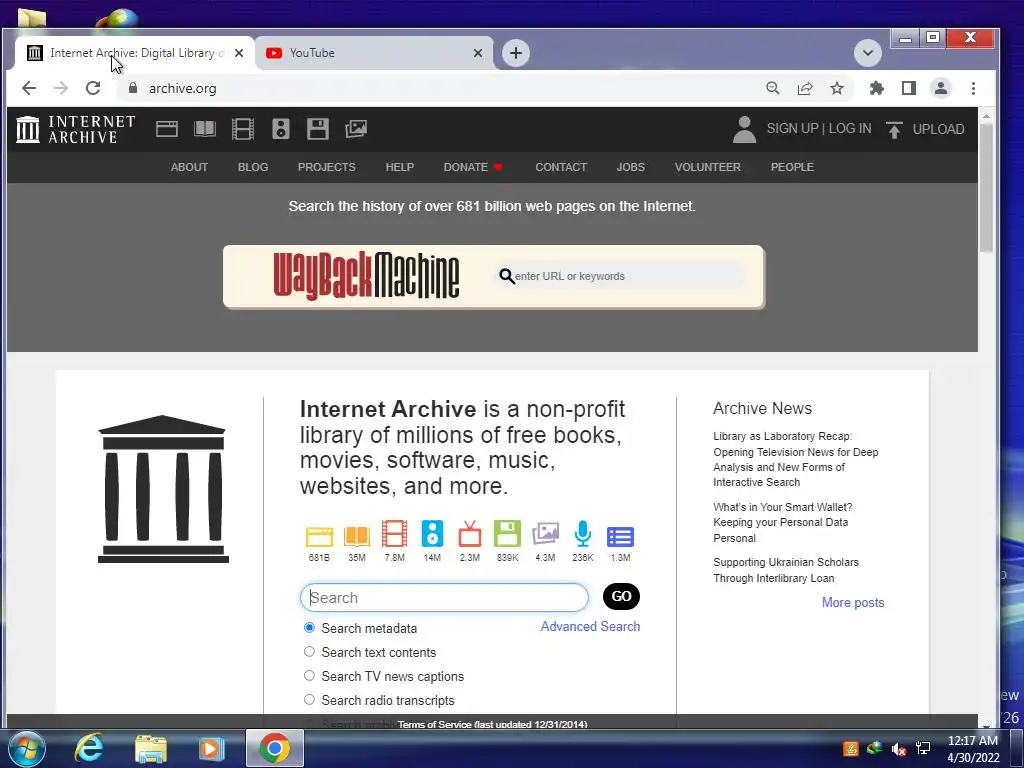This screenshot has height=768, width=1024.
Task: Open the Software floppy icon in top bar
Action: (318, 129)
